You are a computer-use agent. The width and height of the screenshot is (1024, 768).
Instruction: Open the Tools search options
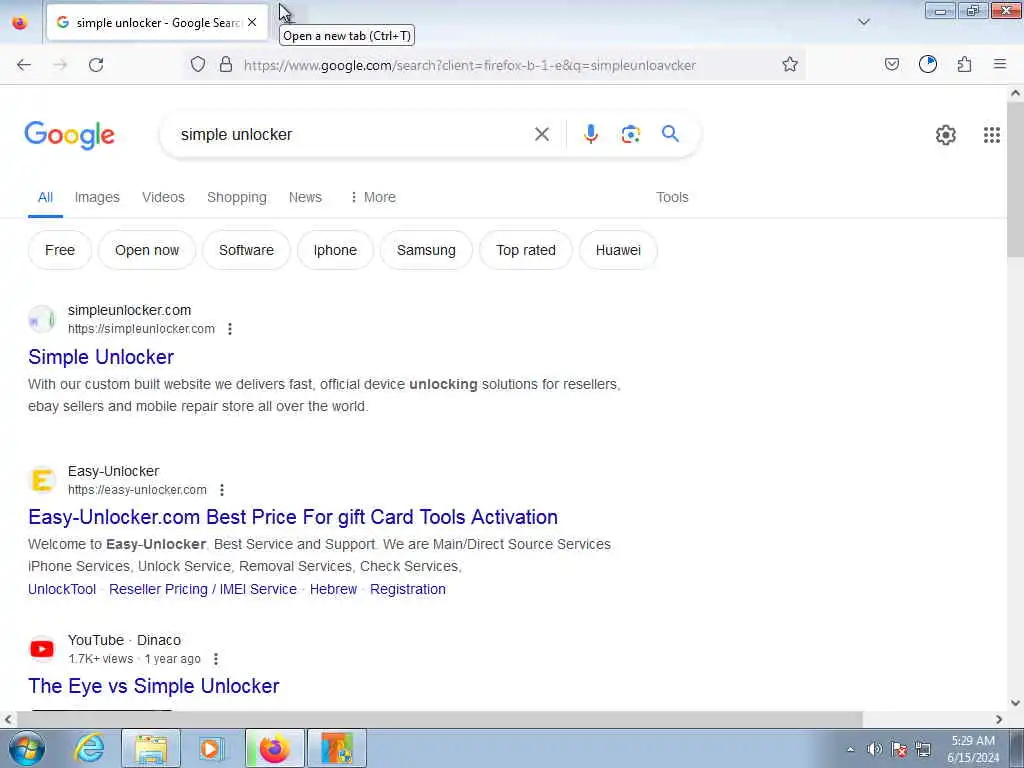[x=672, y=197]
